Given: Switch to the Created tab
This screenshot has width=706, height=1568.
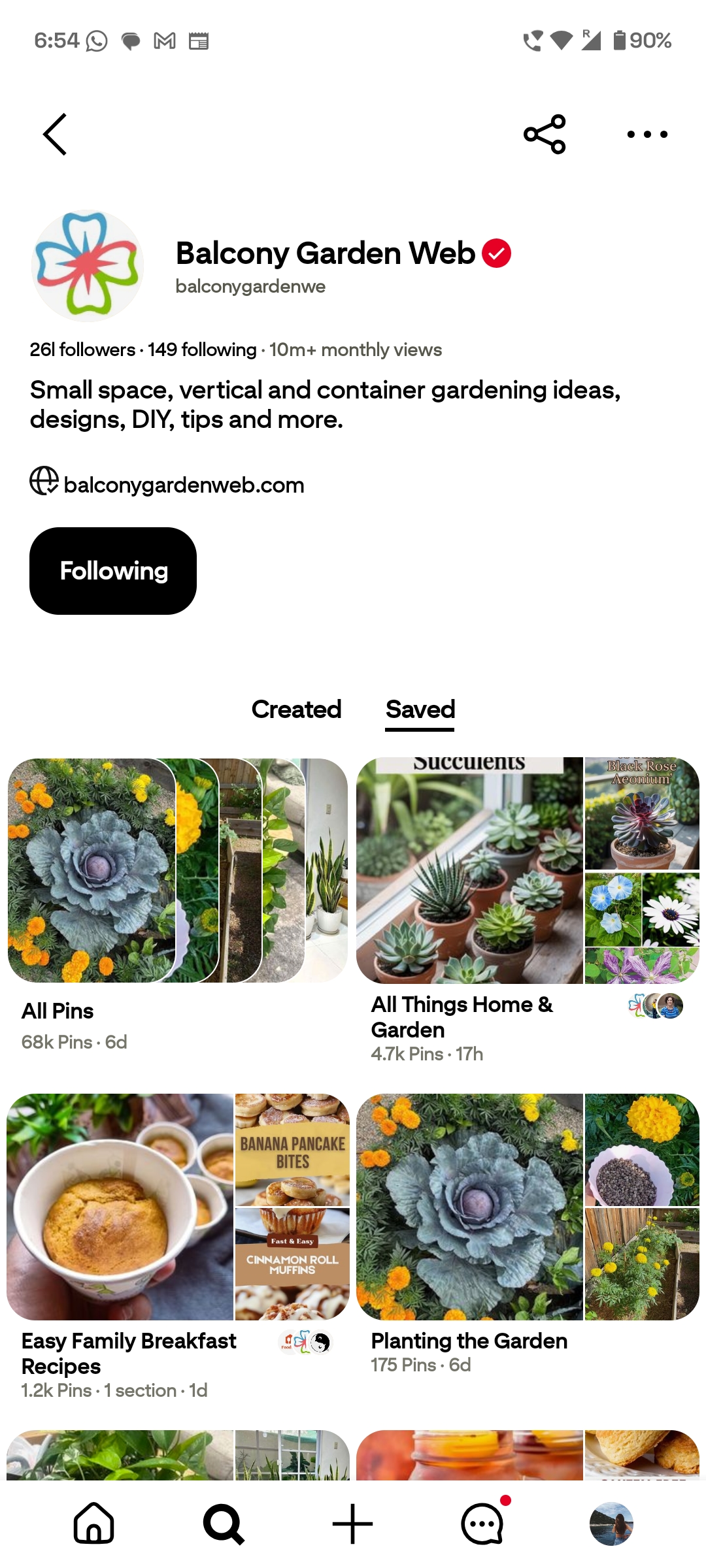Looking at the screenshot, I should coord(296,710).
